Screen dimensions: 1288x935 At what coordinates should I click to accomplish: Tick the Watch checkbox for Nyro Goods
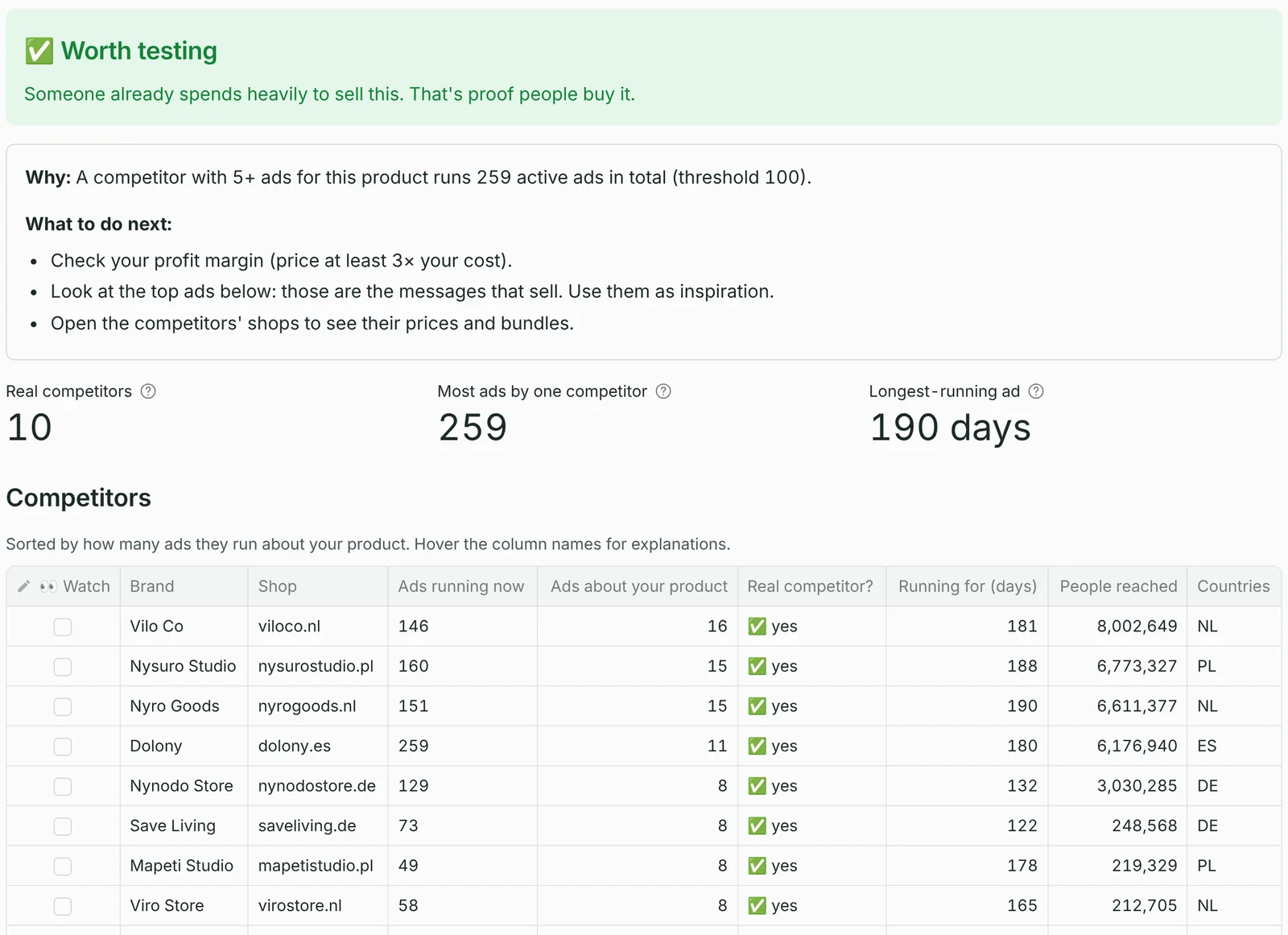pyautogui.click(x=63, y=706)
